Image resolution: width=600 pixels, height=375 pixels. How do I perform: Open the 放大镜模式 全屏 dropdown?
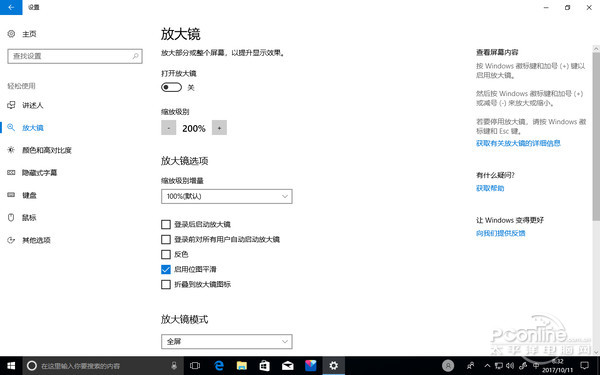click(227, 341)
